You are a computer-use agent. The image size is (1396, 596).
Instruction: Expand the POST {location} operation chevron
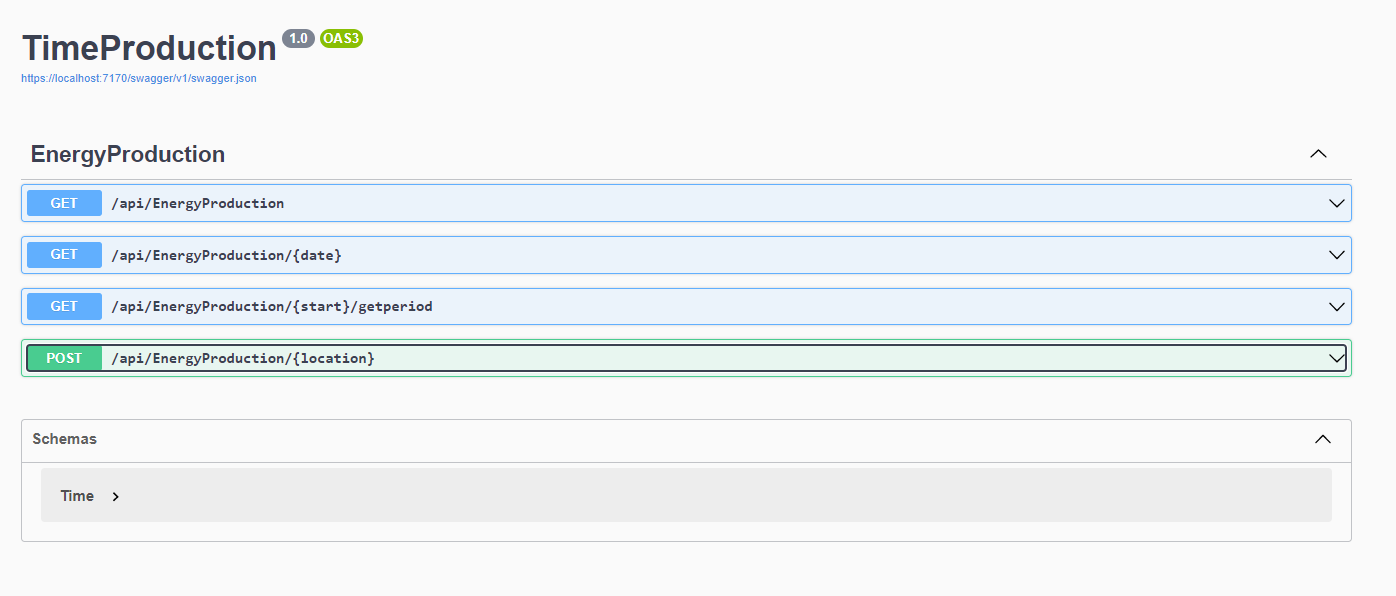(x=1335, y=357)
